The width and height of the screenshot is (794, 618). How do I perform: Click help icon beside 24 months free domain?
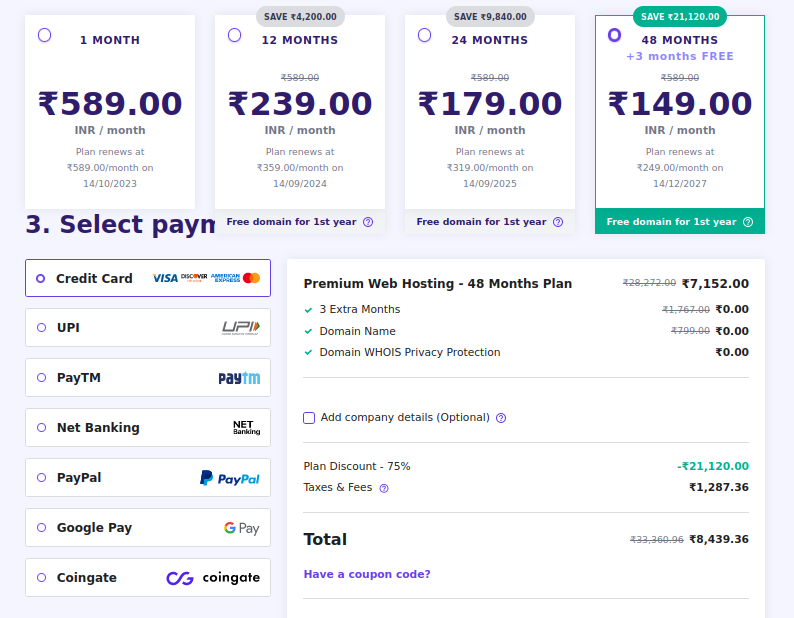558,222
